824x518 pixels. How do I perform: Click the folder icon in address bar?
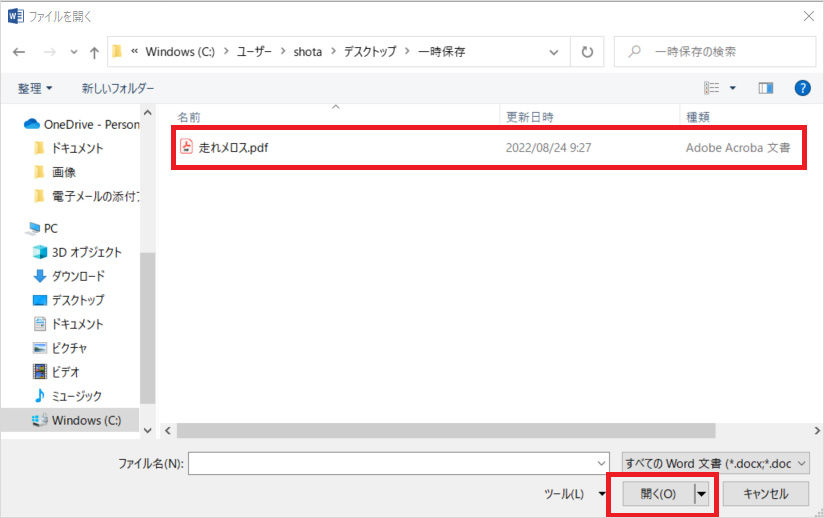point(117,51)
